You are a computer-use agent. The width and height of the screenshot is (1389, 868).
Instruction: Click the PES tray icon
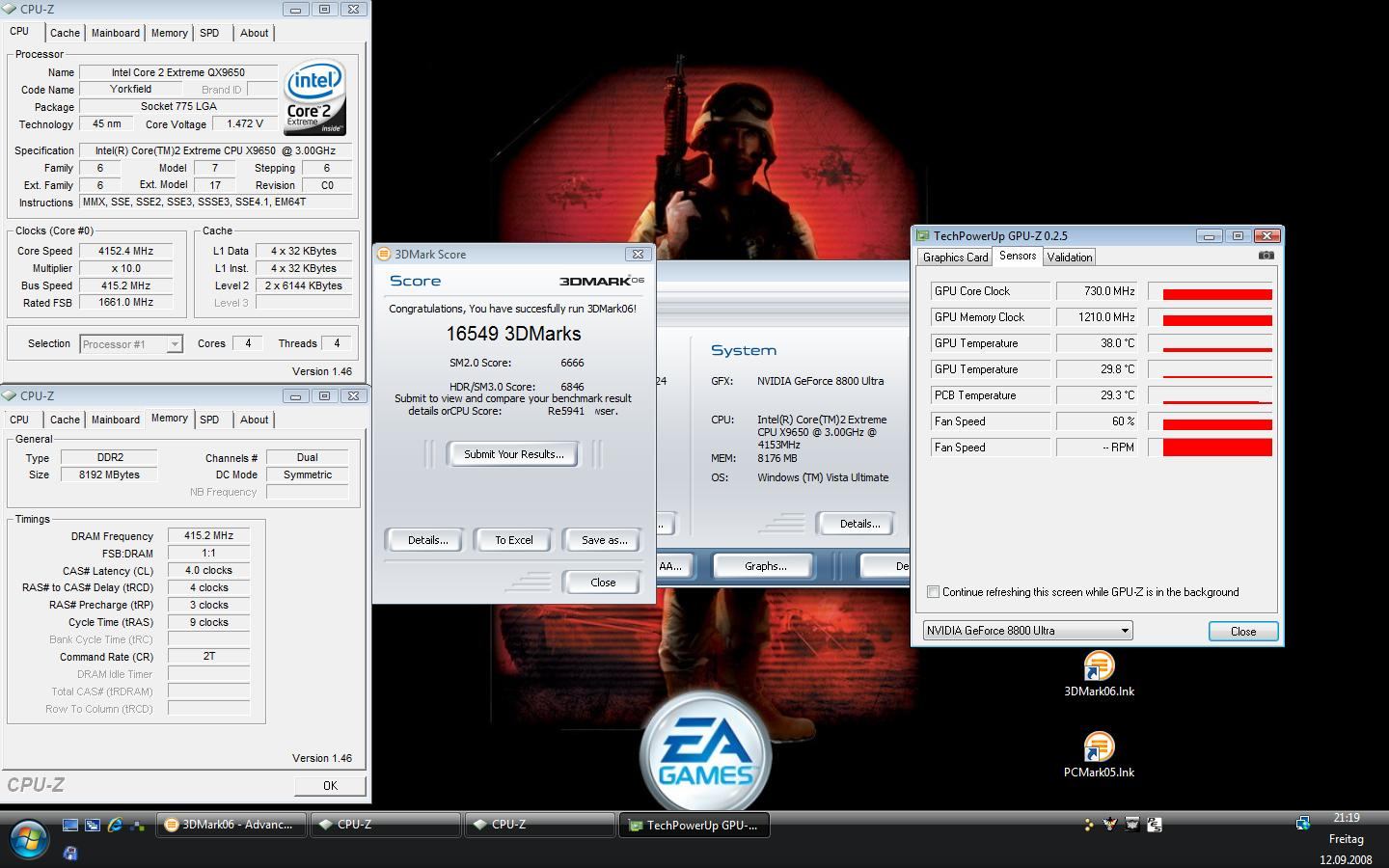click(x=1155, y=825)
